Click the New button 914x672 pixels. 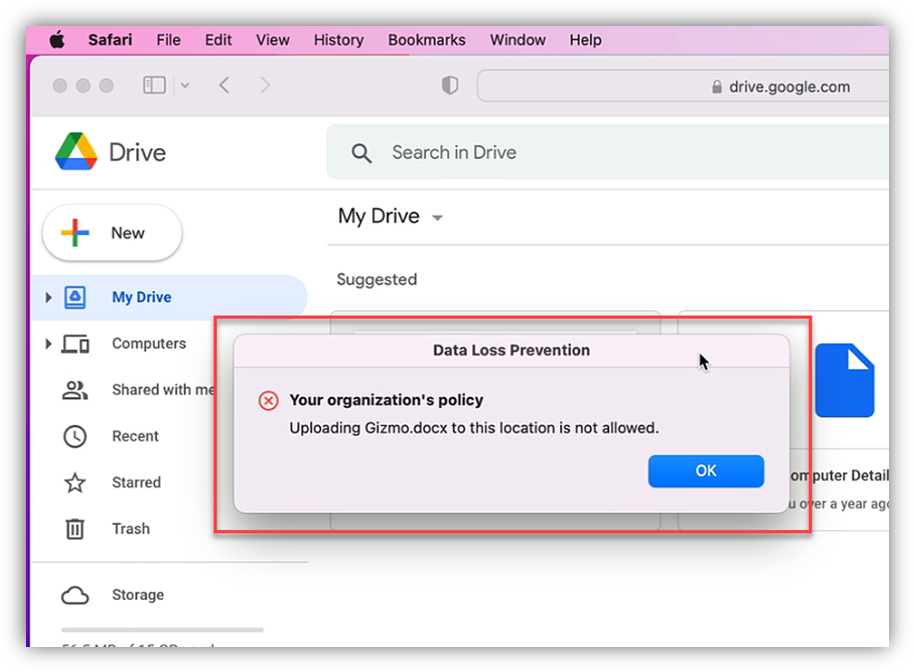(x=112, y=233)
